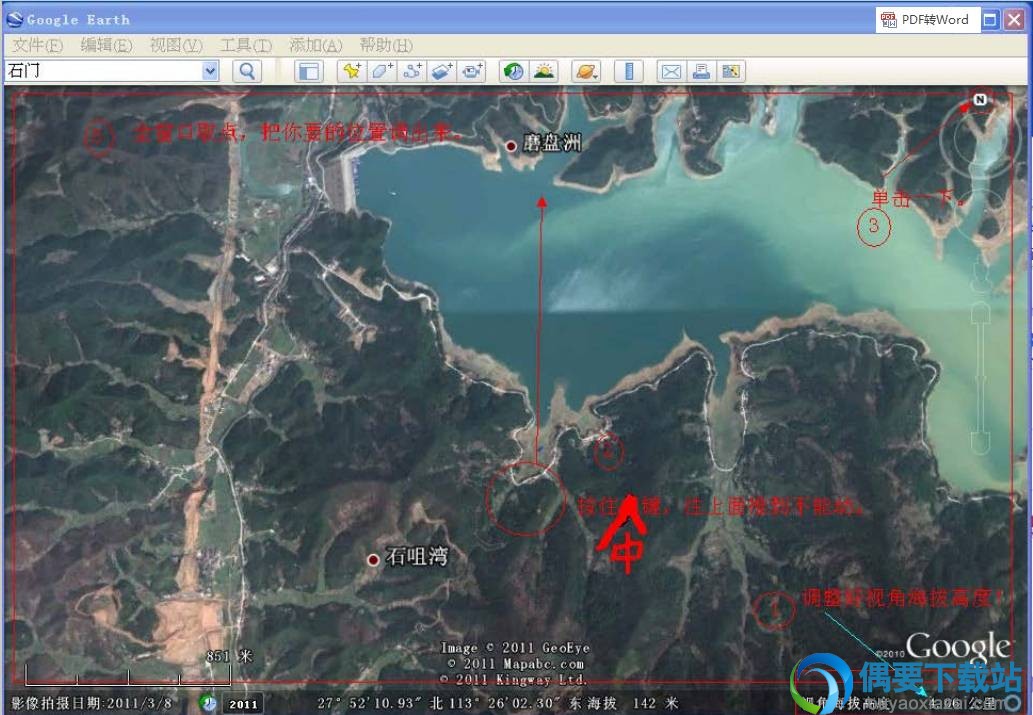1033x715 pixels.
Task: Click the record a tour icon
Action: pos(472,71)
